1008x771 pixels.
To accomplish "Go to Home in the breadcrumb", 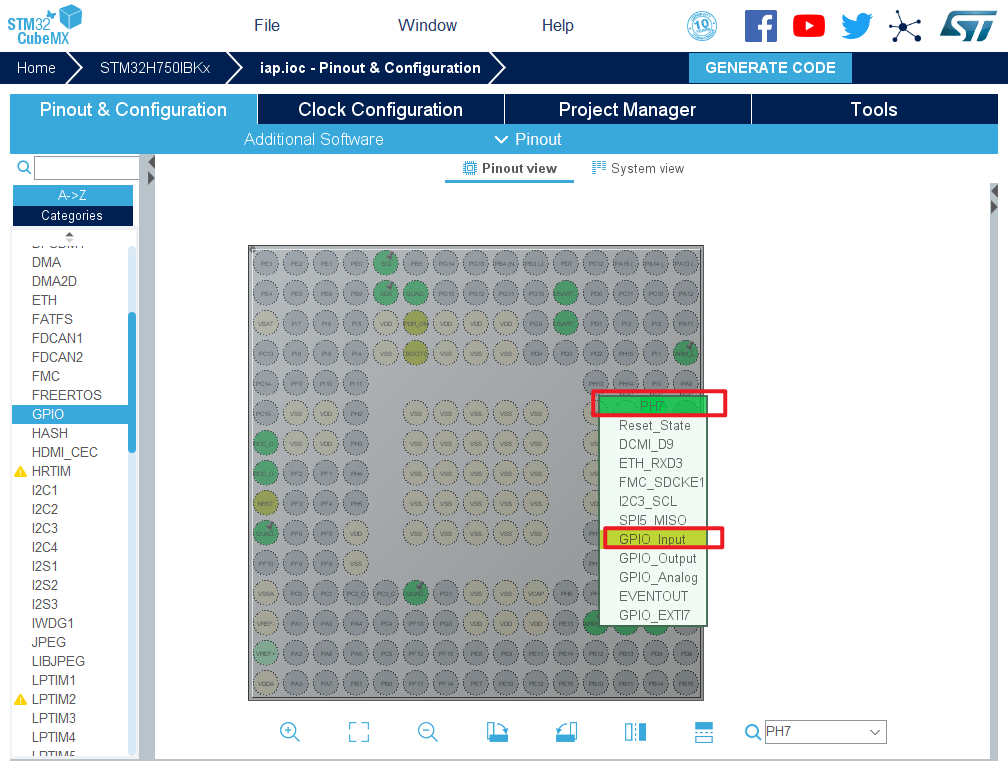I will coord(36,68).
